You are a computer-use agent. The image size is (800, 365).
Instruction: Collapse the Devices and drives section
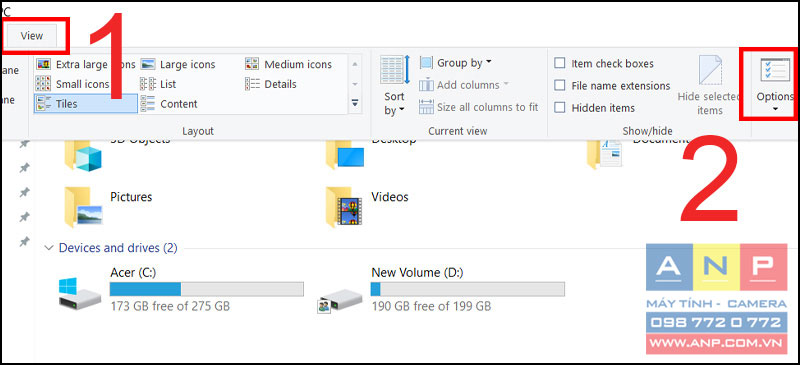(49, 248)
